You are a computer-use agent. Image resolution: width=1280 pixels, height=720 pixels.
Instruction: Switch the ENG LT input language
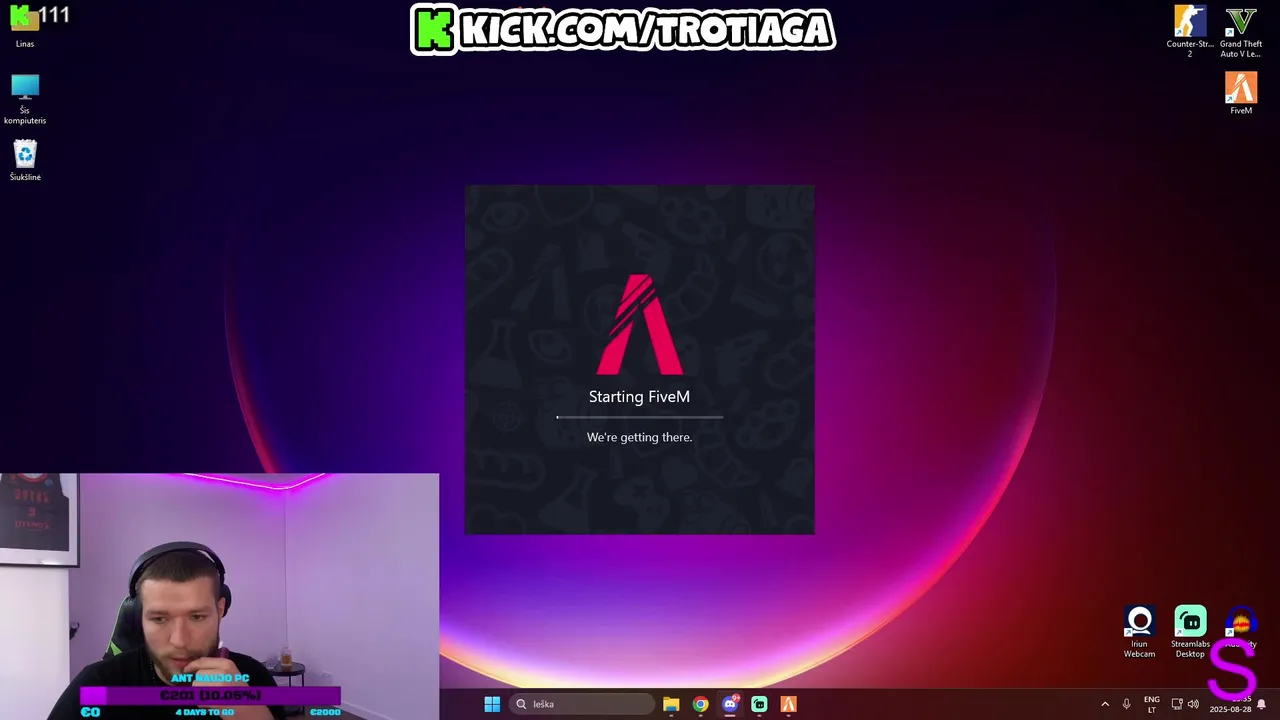click(x=1152, y=704)
